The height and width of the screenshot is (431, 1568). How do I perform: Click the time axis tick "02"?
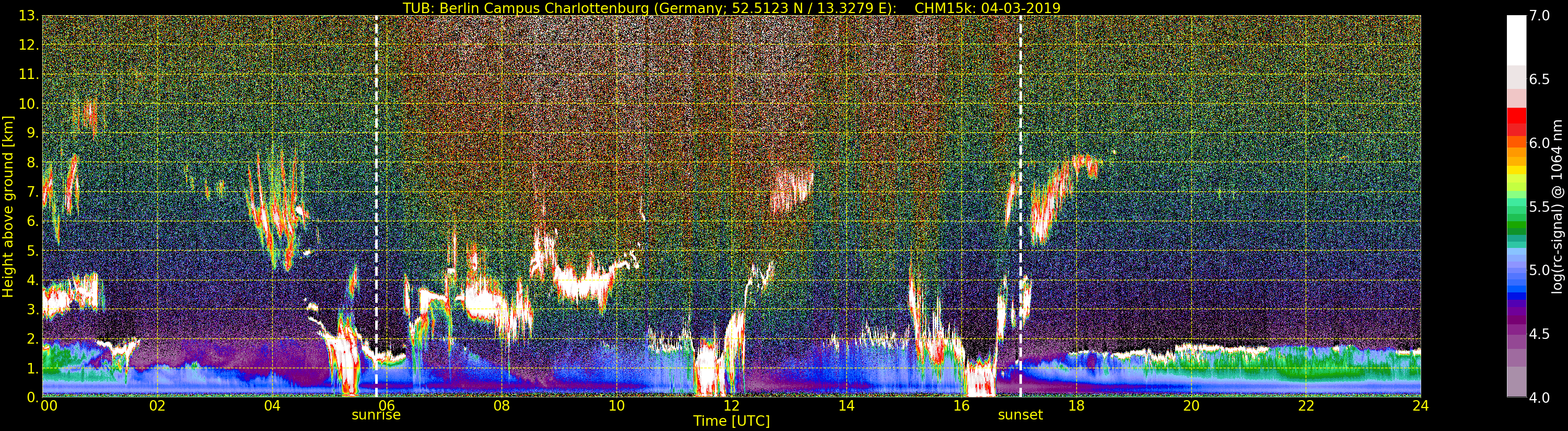pos(157,405)
